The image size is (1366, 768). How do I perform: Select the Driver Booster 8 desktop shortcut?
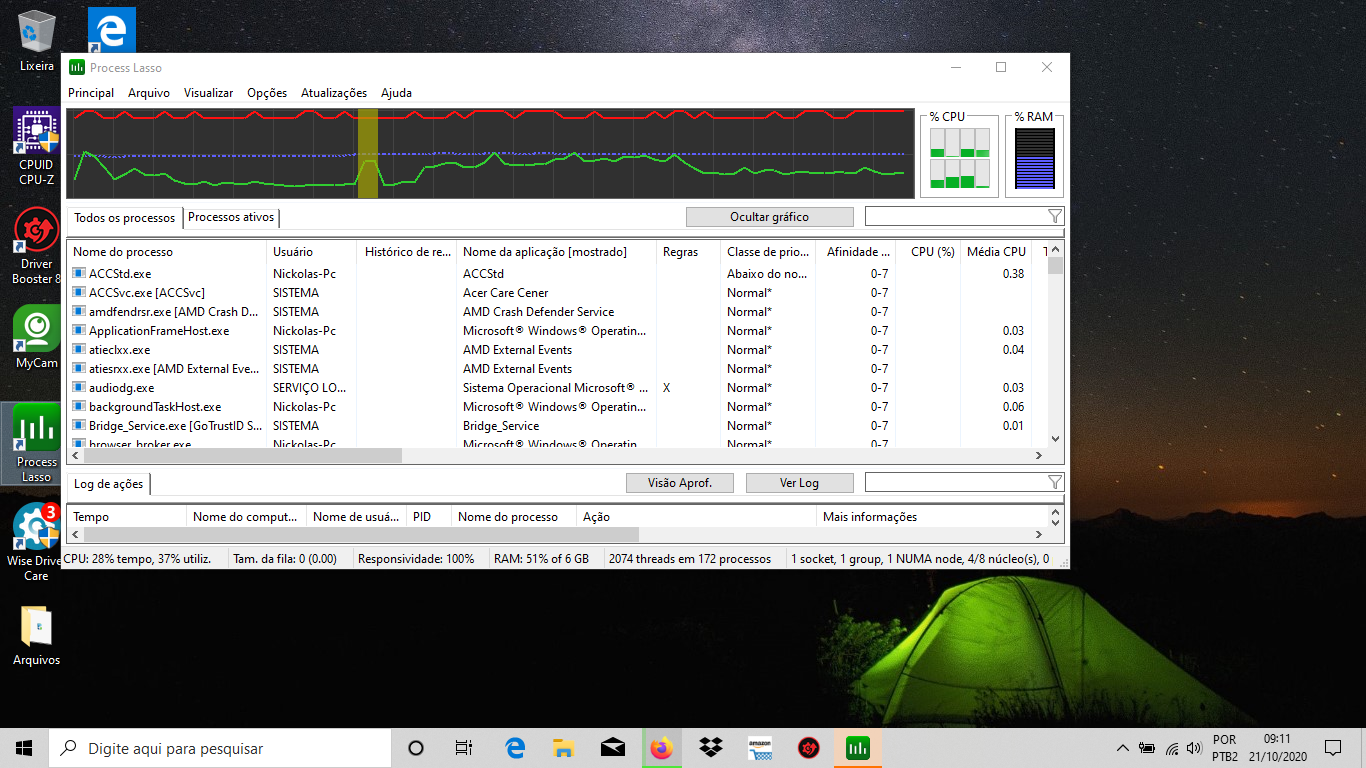tap(37, 246)
